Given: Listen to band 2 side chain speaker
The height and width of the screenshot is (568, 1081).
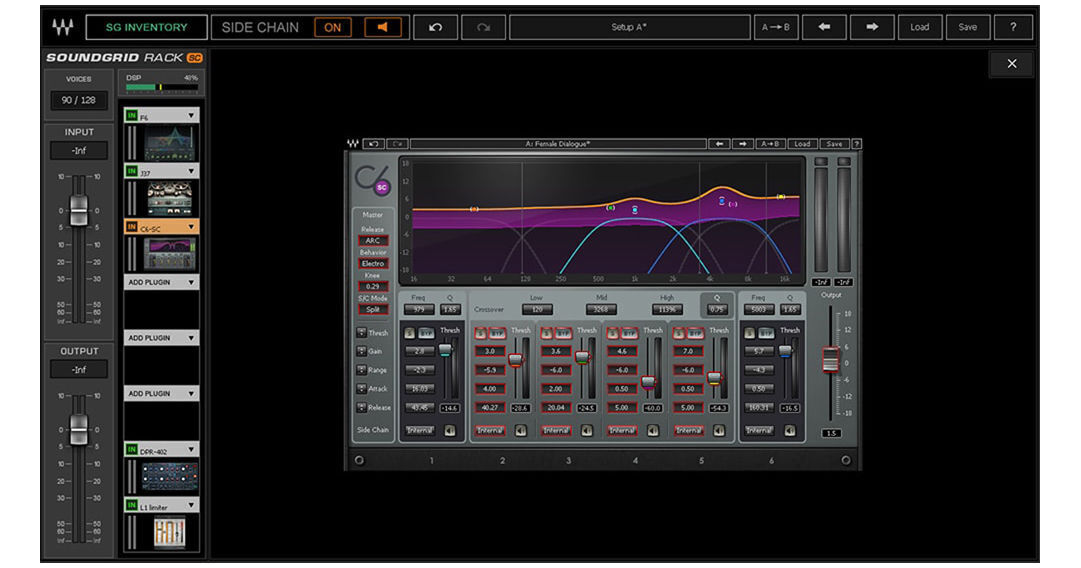Looking at the screenshot, I should click(x=521, y=431).
